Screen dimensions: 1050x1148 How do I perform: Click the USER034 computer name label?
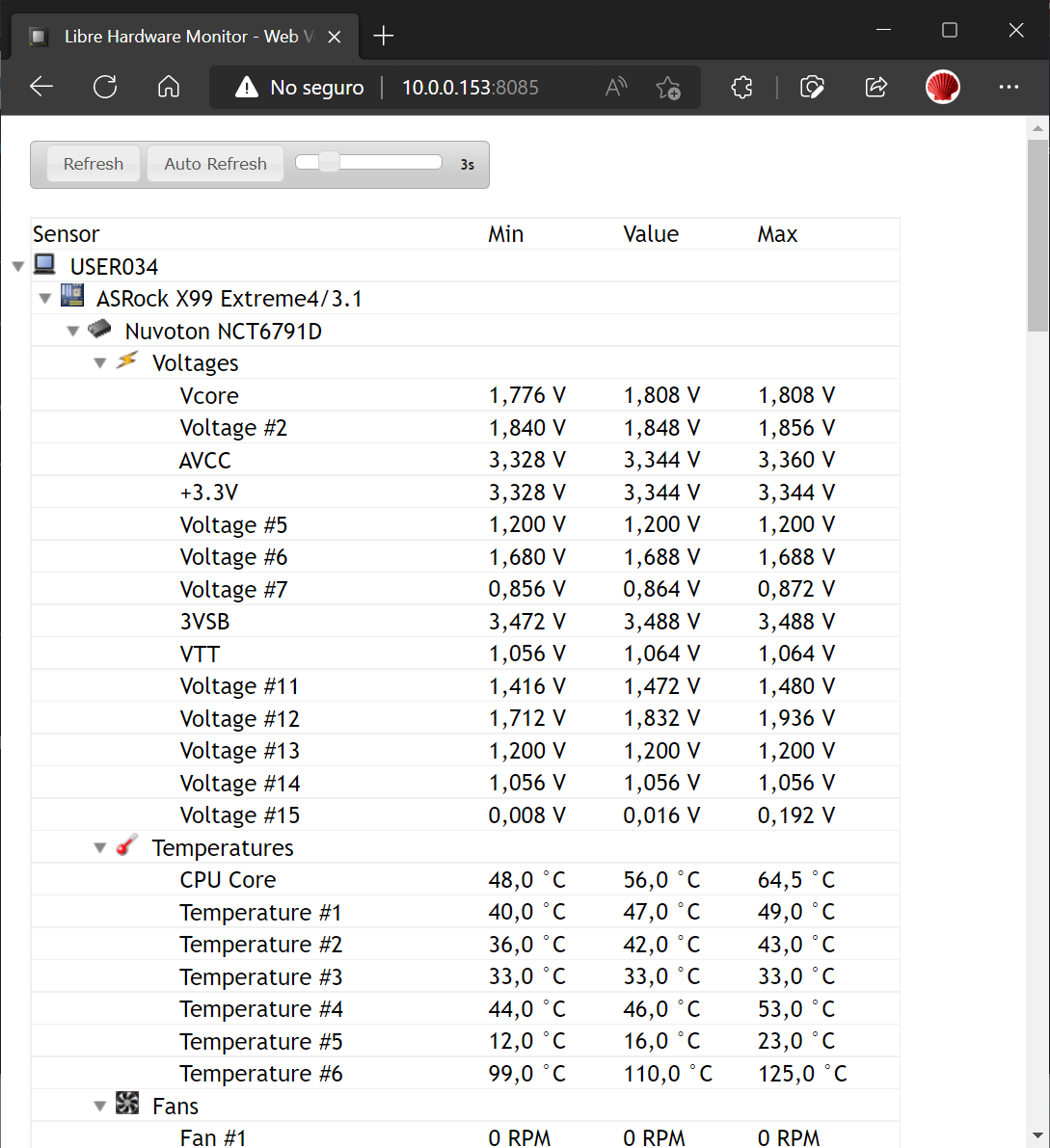coord(114,266)
